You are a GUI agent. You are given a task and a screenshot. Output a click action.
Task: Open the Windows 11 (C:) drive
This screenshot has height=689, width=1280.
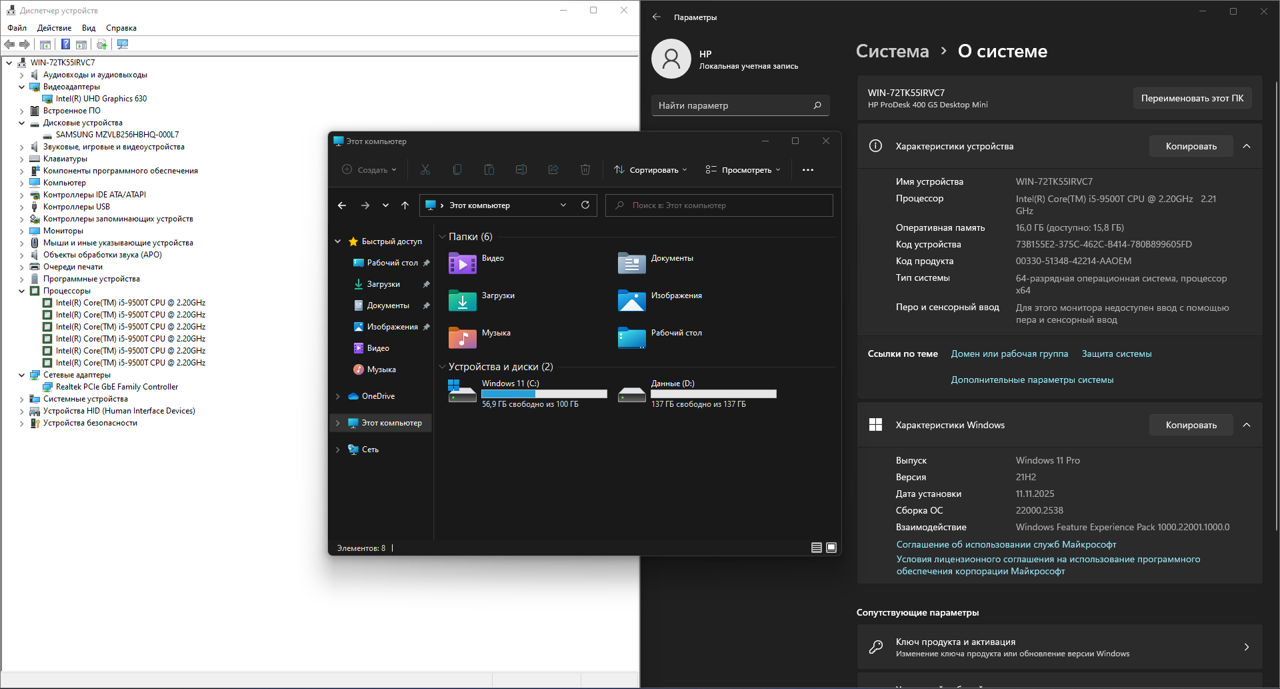pos(527,393)
